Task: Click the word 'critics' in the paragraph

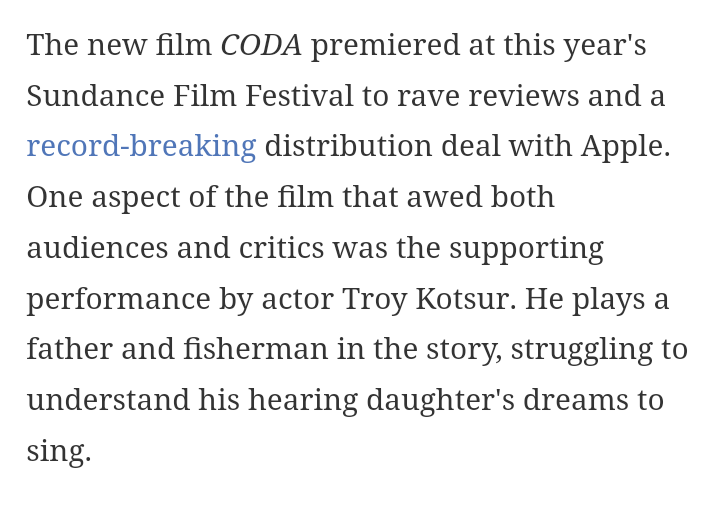Action: [x=281, y=248]
